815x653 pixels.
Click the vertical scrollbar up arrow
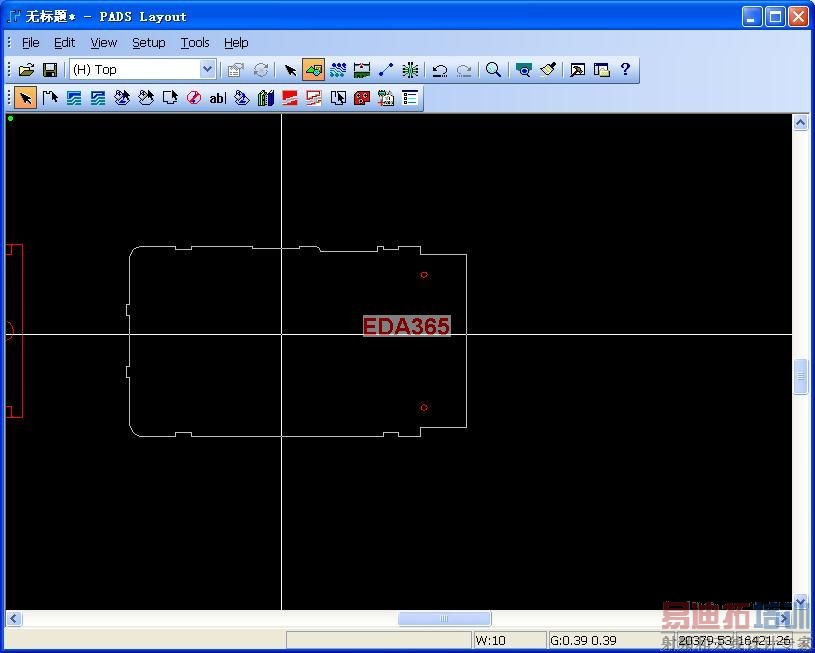[800, 123]
